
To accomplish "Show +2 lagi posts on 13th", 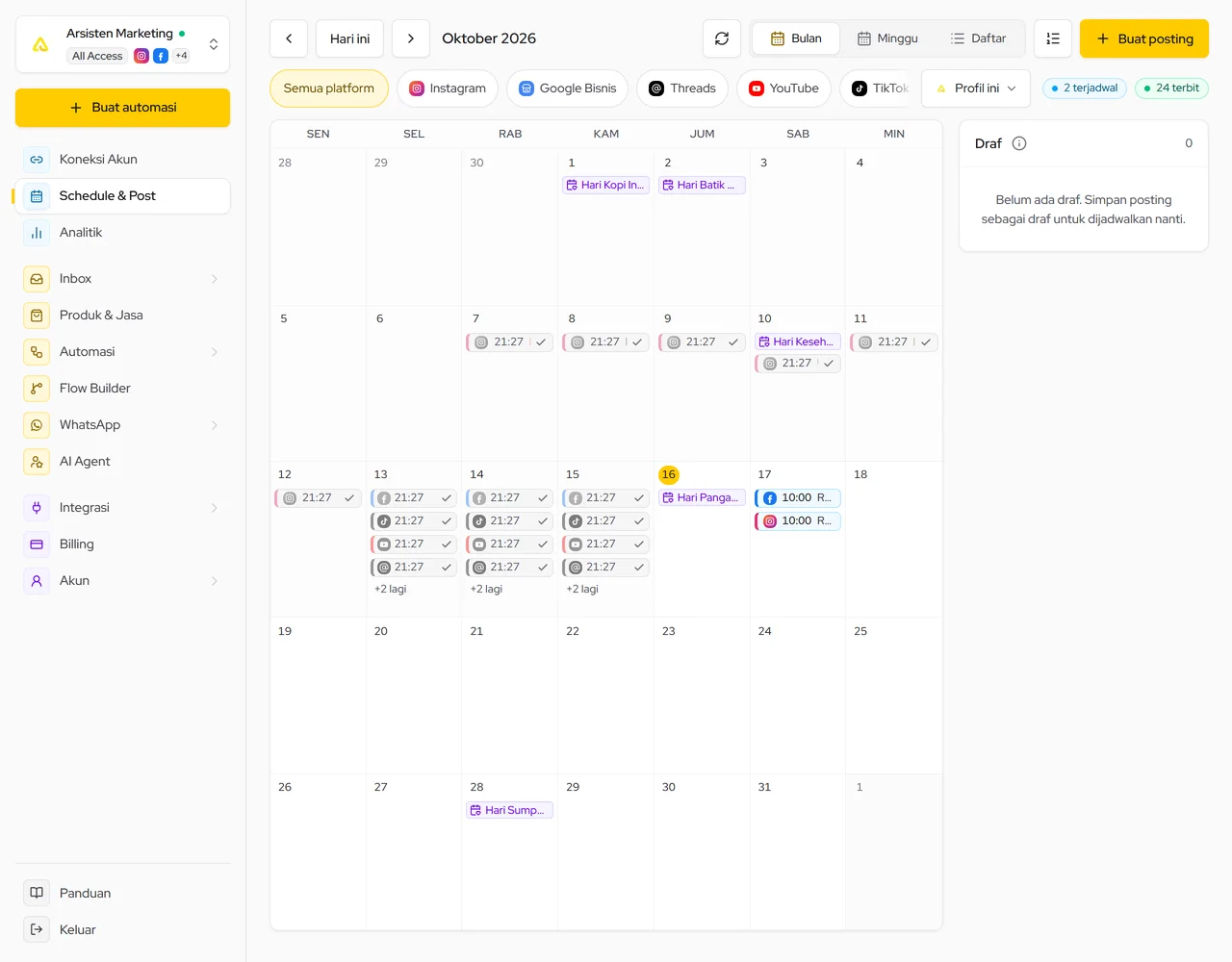I will 391,589.
